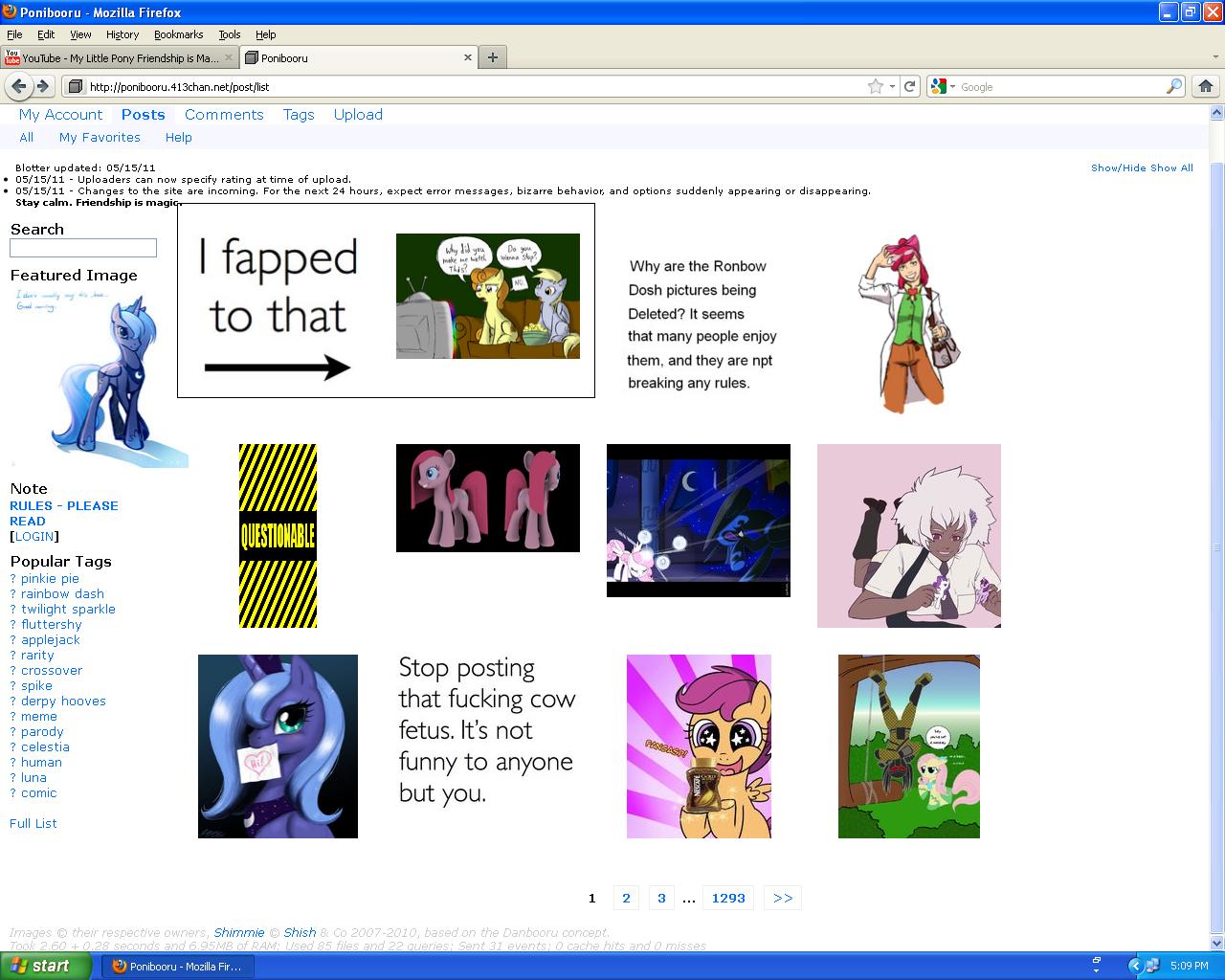
Task: Open the Posts navigation link
Action: point(144,115)
